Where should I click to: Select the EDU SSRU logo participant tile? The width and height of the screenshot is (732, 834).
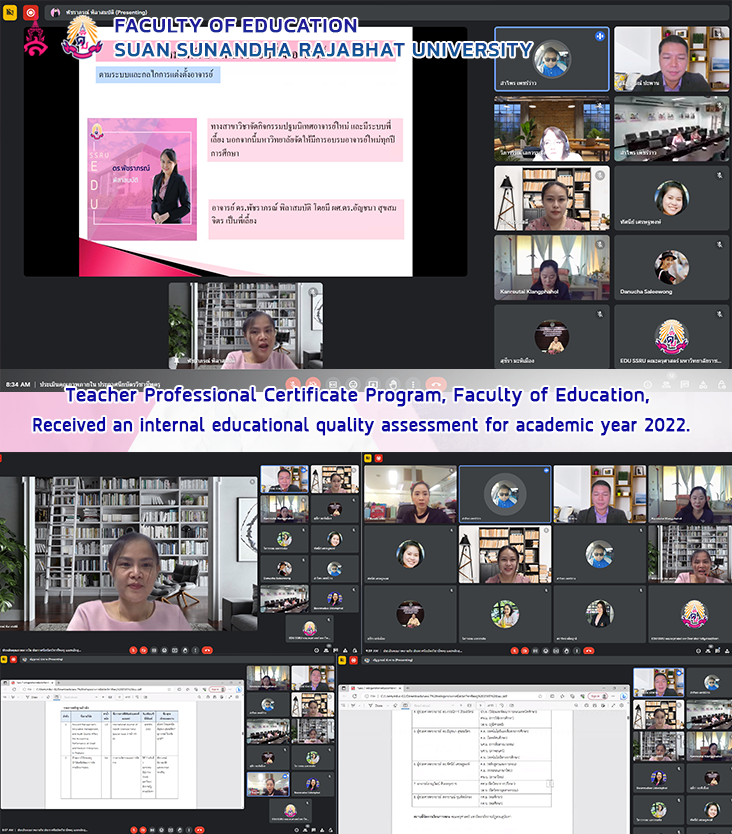point(671,336)
